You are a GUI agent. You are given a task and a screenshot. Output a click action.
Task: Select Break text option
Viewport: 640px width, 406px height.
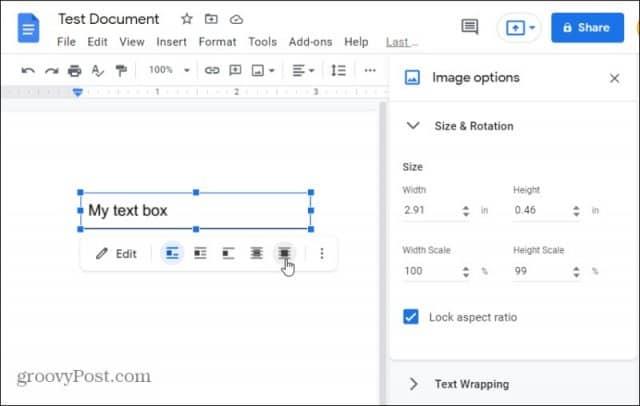click(x=228, y=253)
